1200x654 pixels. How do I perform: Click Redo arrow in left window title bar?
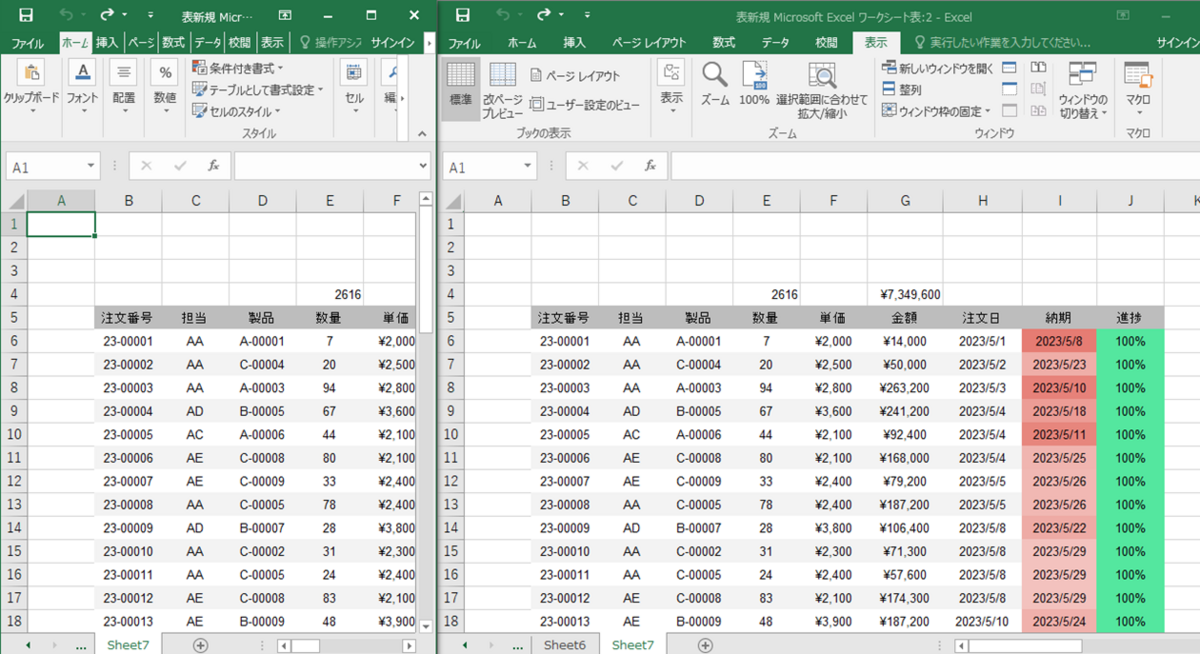click(107, 15)
